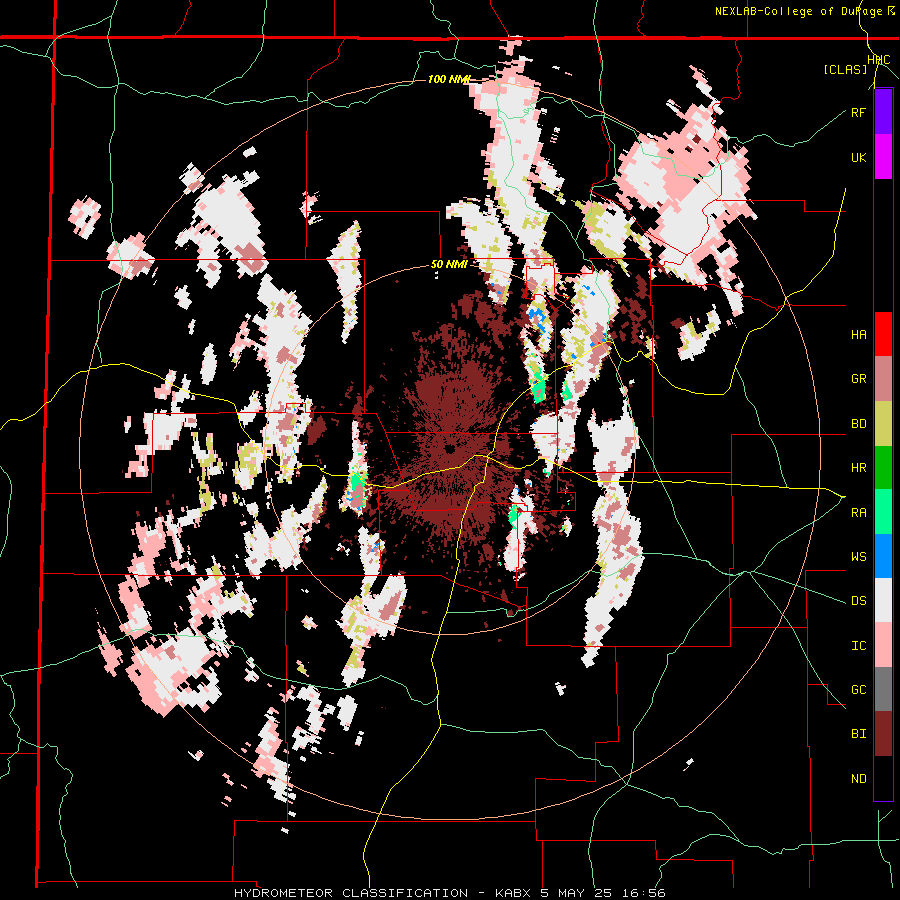
Task: Click the BD legend label
Action: [859, 424]
